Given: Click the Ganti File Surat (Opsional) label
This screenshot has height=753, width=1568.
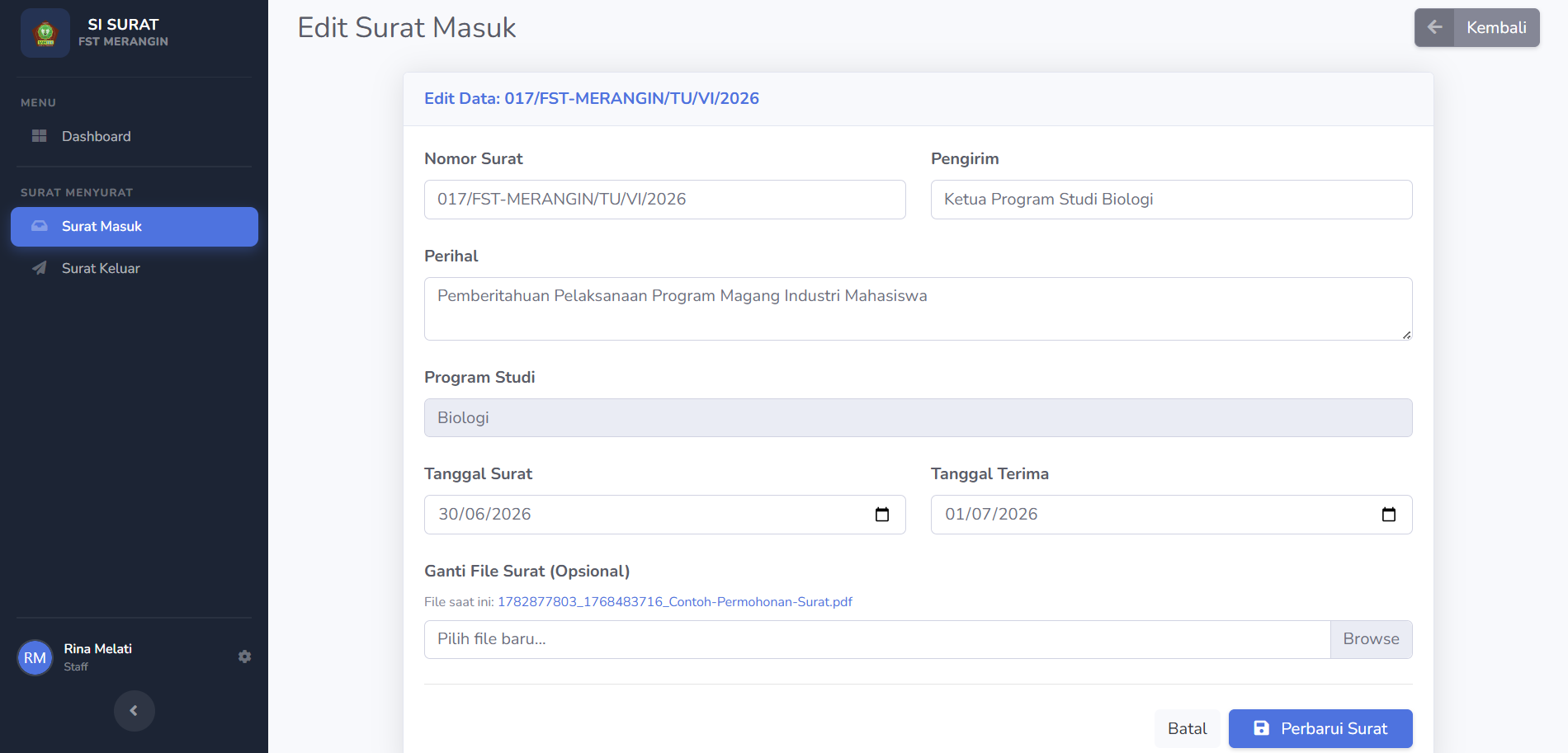Looking at the screenshot, I should click(x=527, y=571).
